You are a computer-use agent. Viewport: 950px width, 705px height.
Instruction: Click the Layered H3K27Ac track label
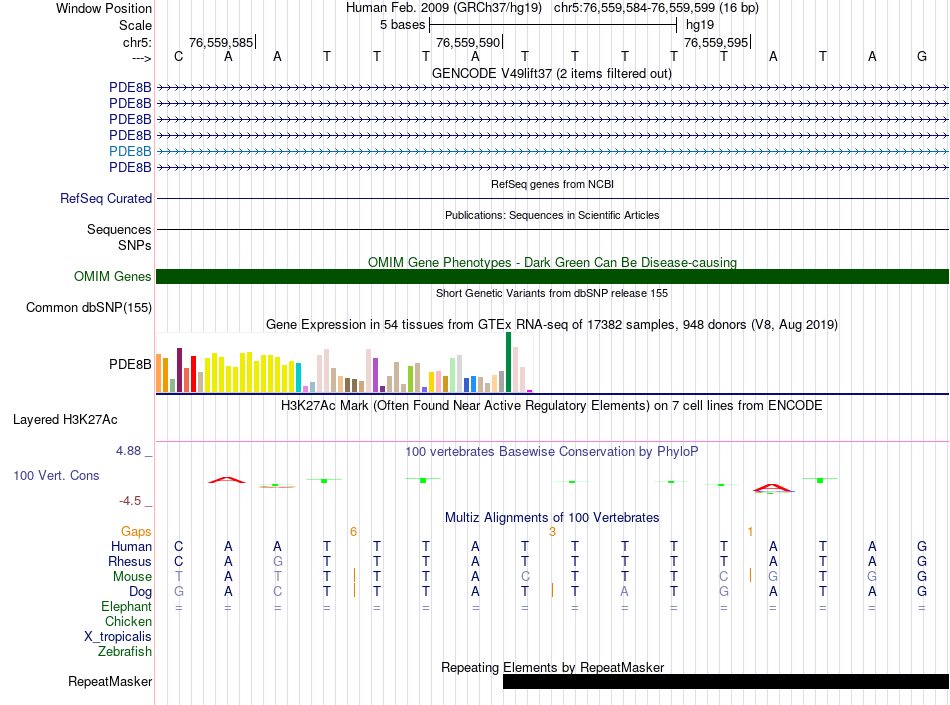65,420
